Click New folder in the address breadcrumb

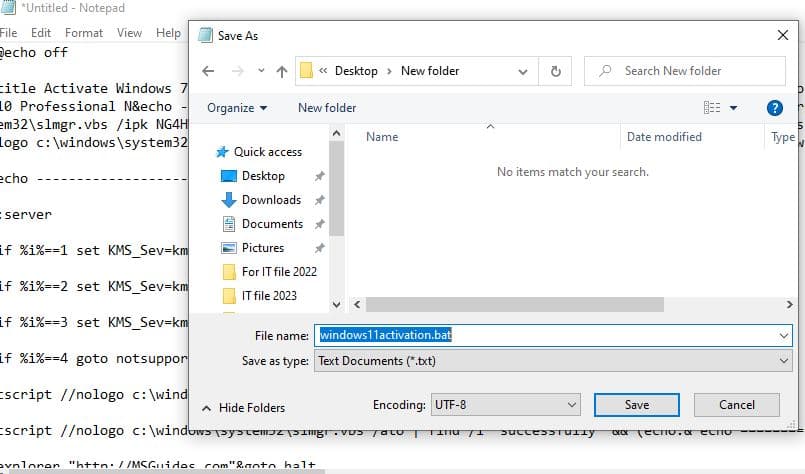pos(430,71)
